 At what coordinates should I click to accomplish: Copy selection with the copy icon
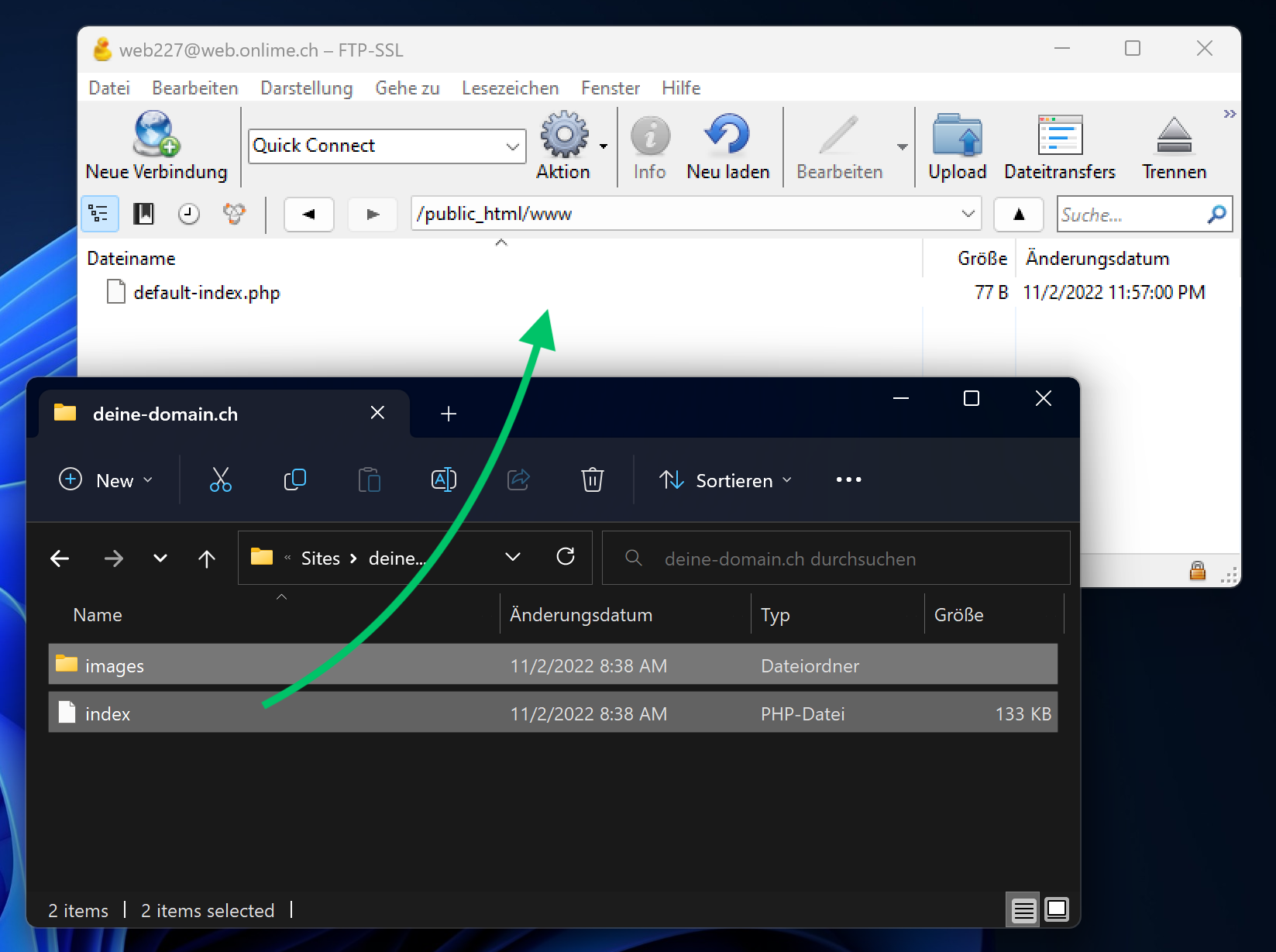[x=295, y=480]
